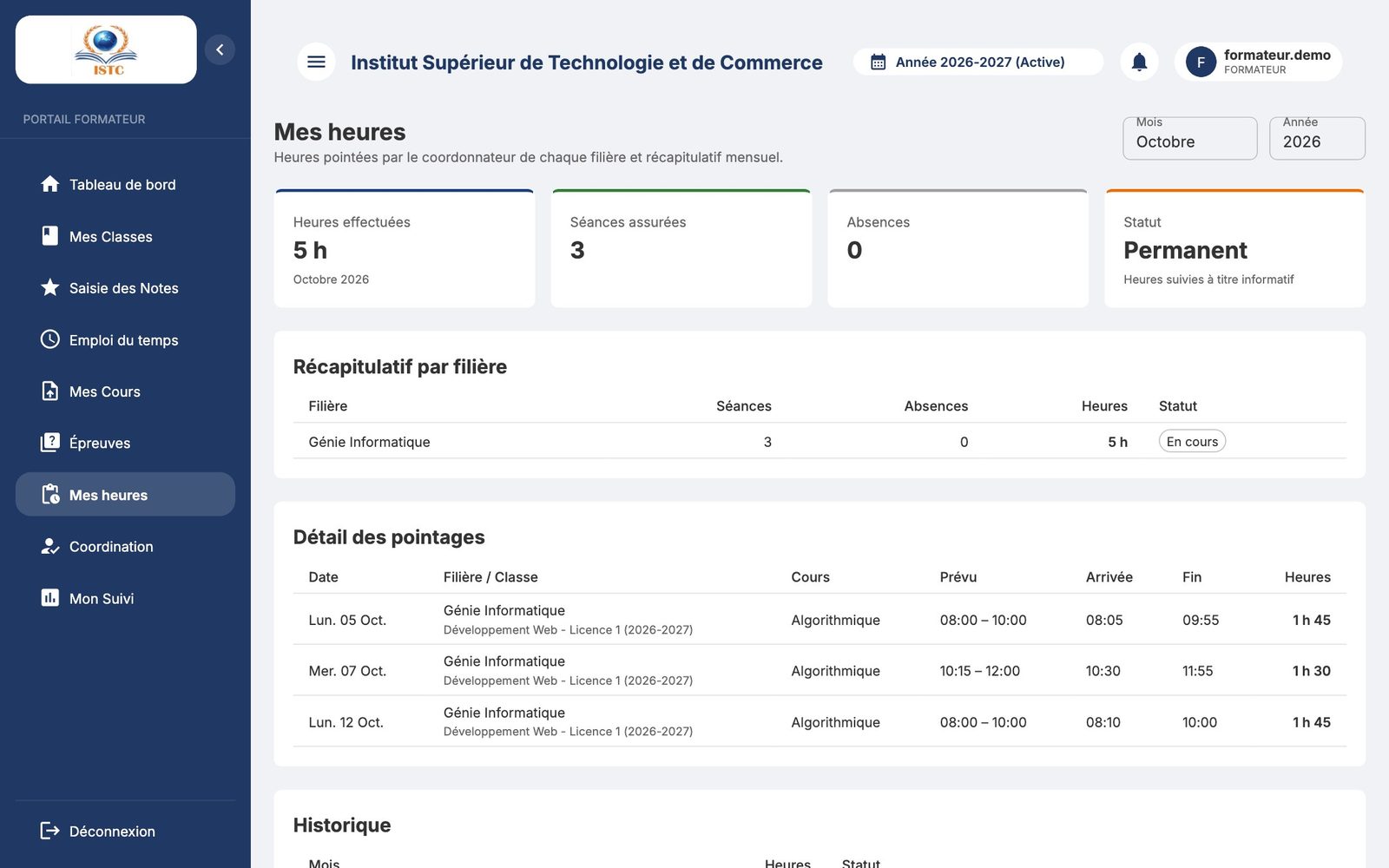Click the star icon for Saisie des Notes
Screen dimensions: 1389x868
coord(50,287)
